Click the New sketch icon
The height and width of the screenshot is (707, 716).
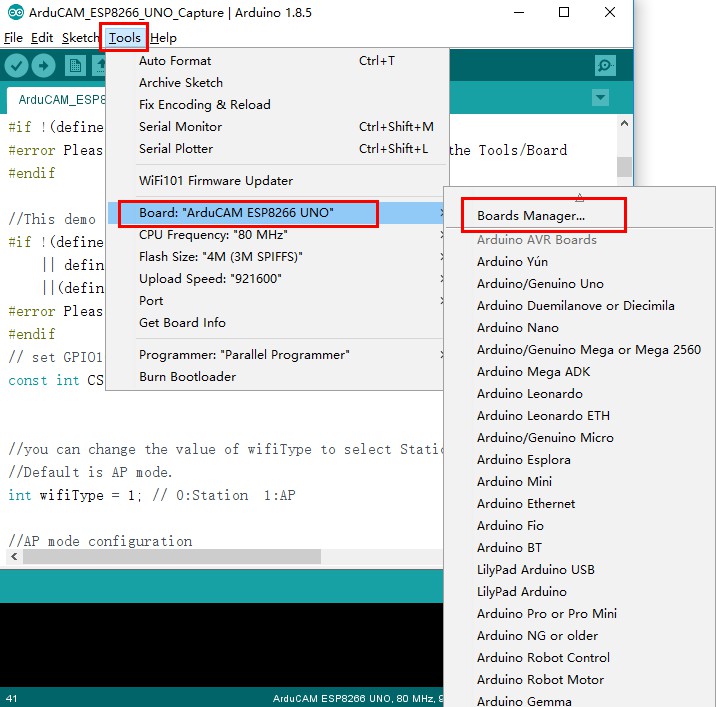tap(75, 66)
